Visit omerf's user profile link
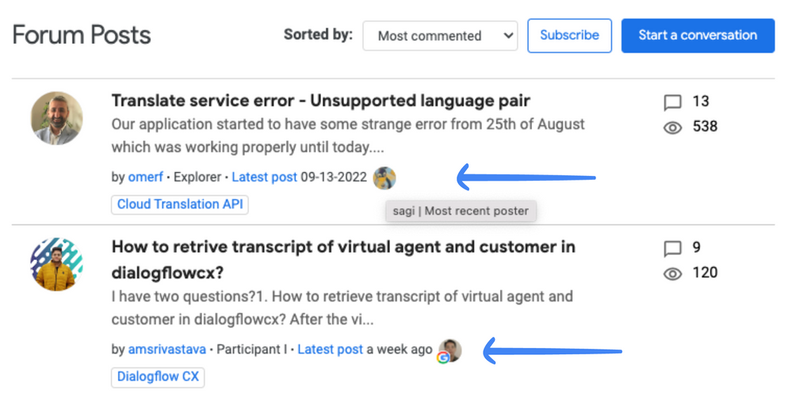The image size is (792, 397). click(x=145, y=177)
